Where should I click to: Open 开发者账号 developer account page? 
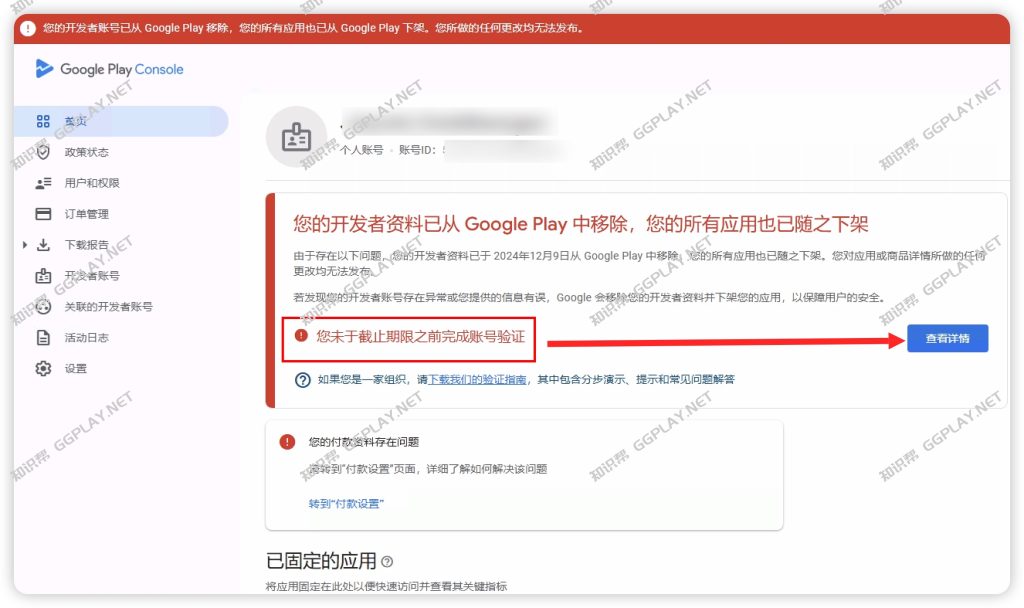(92, 276)
